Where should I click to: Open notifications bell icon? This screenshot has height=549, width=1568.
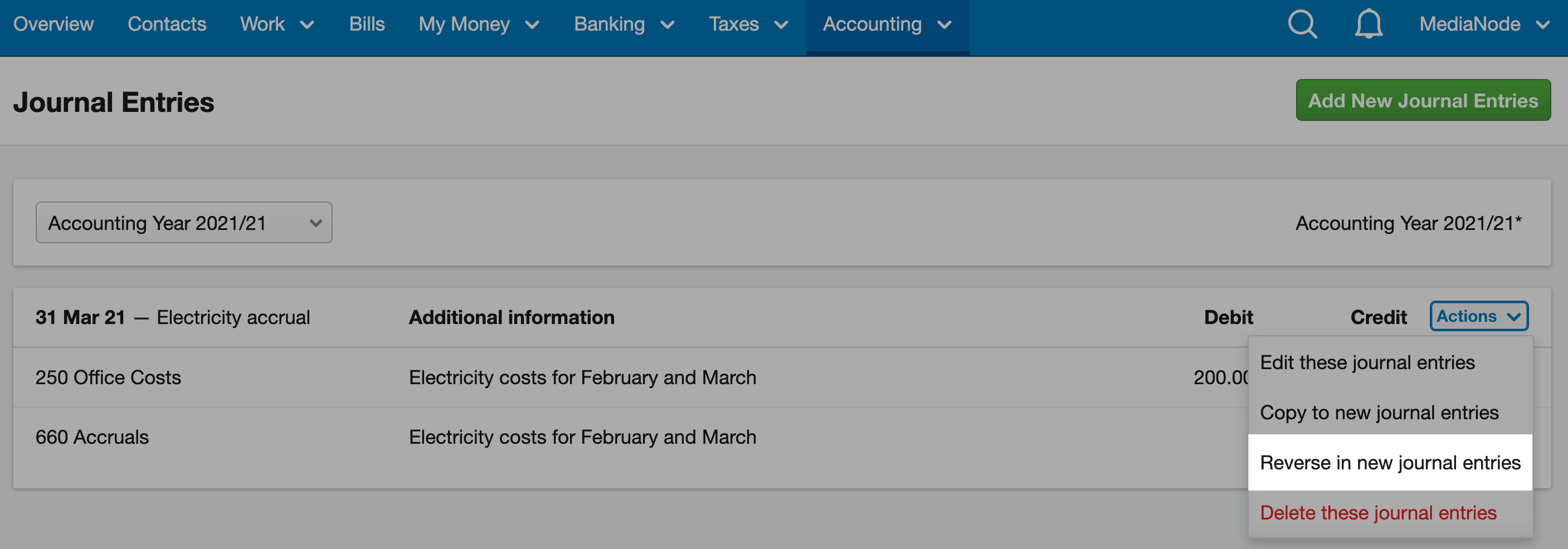[x=1369, y=24]
